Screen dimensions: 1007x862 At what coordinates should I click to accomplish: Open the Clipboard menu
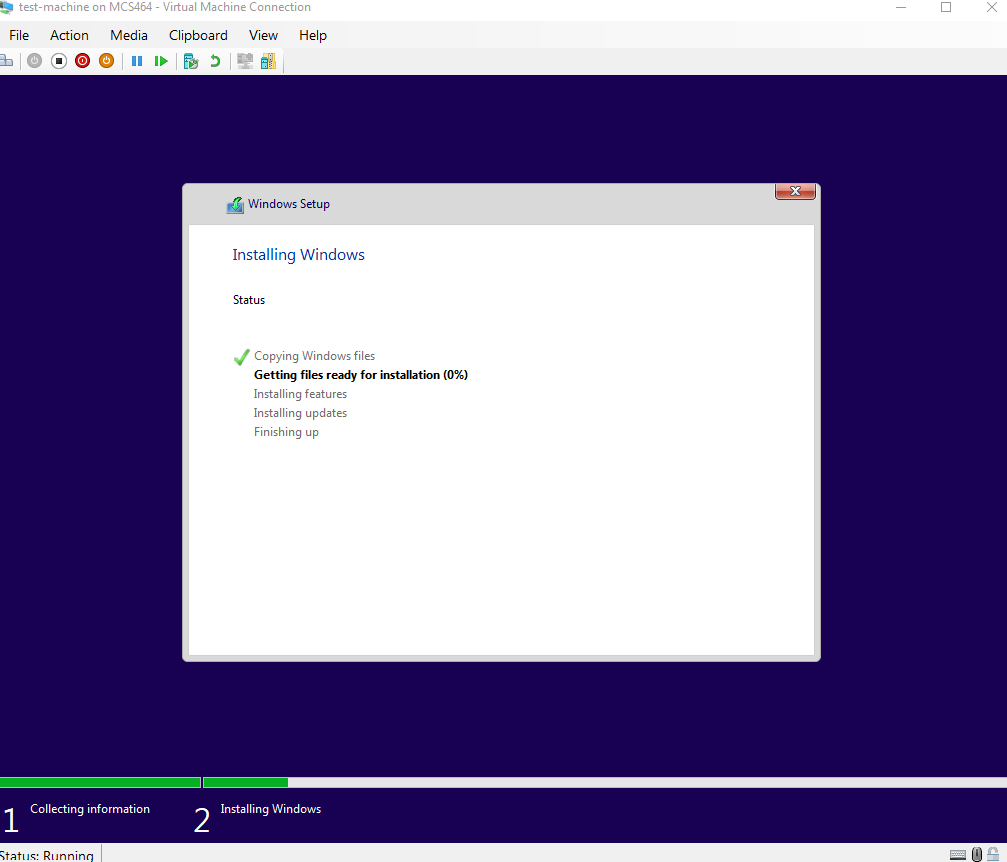198,35
